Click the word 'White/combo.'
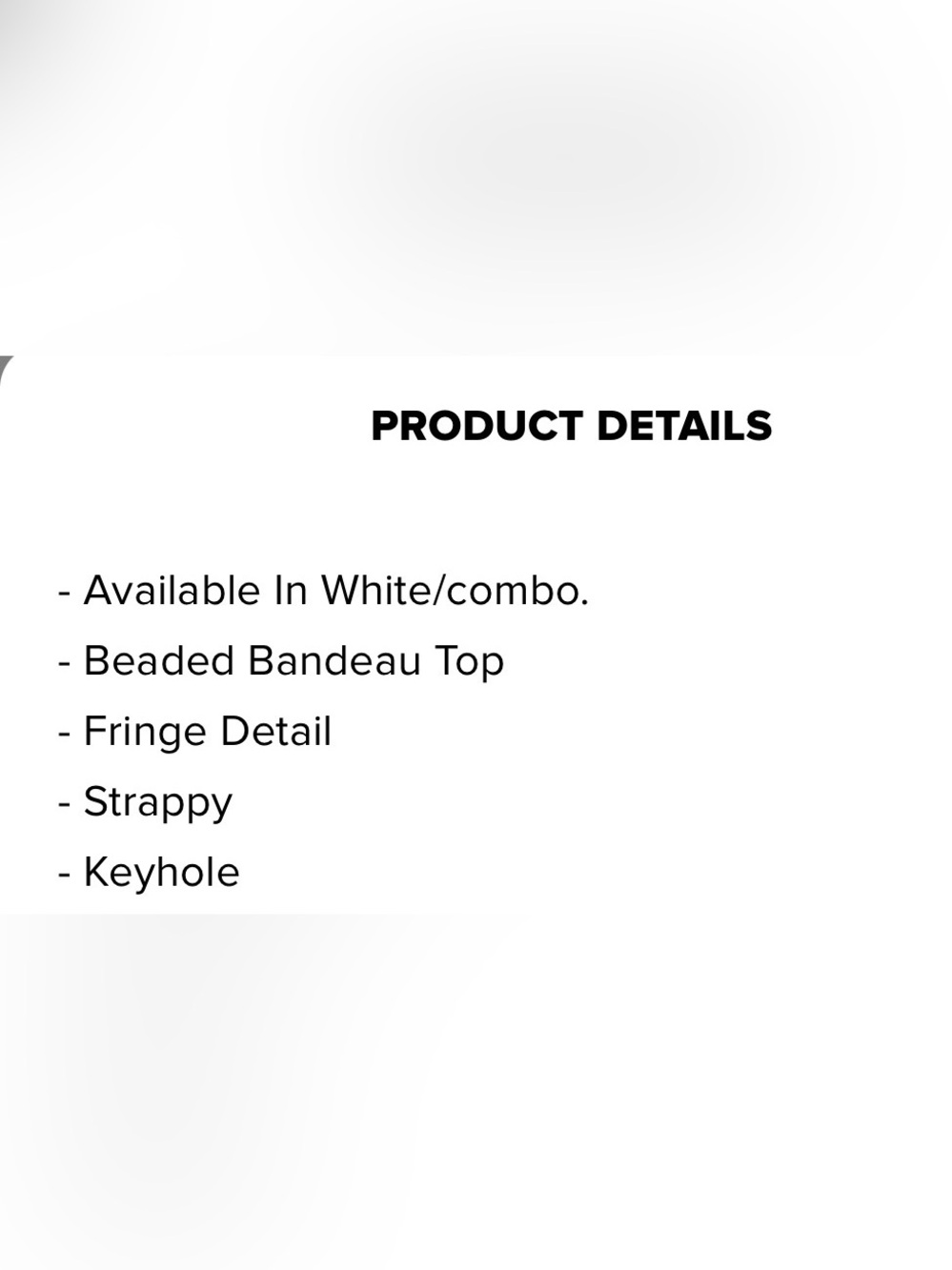952x1270 pixels. tap(455, 591)
